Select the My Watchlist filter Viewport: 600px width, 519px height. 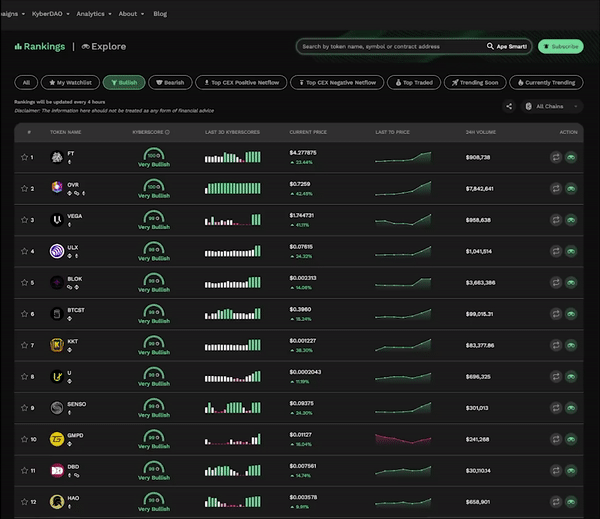point(70,83)
